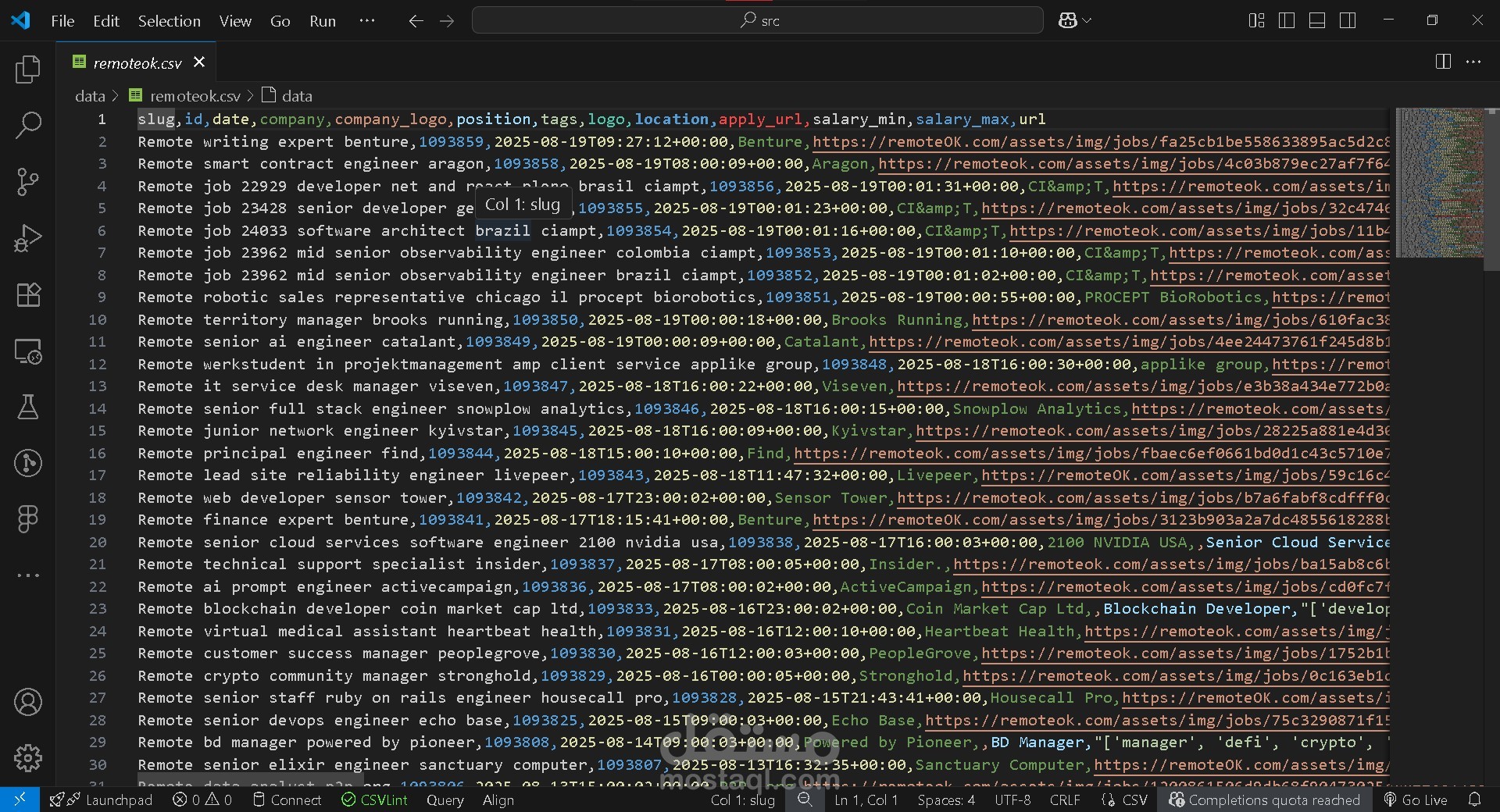
Task: Click the editor minimap
Action: (x=1439, y=183)
